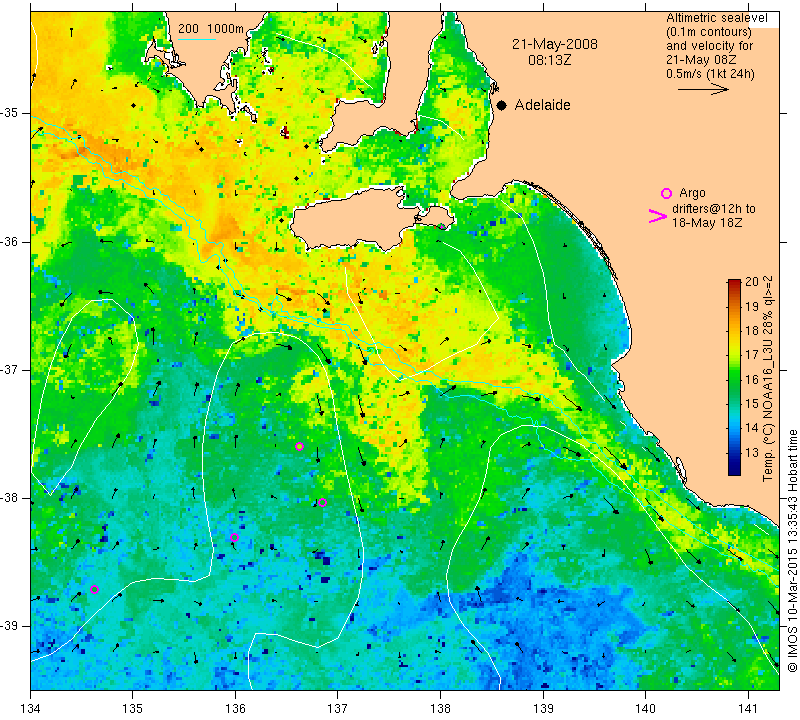
Task: Click the magenta drifter arrowhead legend symbol
Action: (x=657, y=216)
